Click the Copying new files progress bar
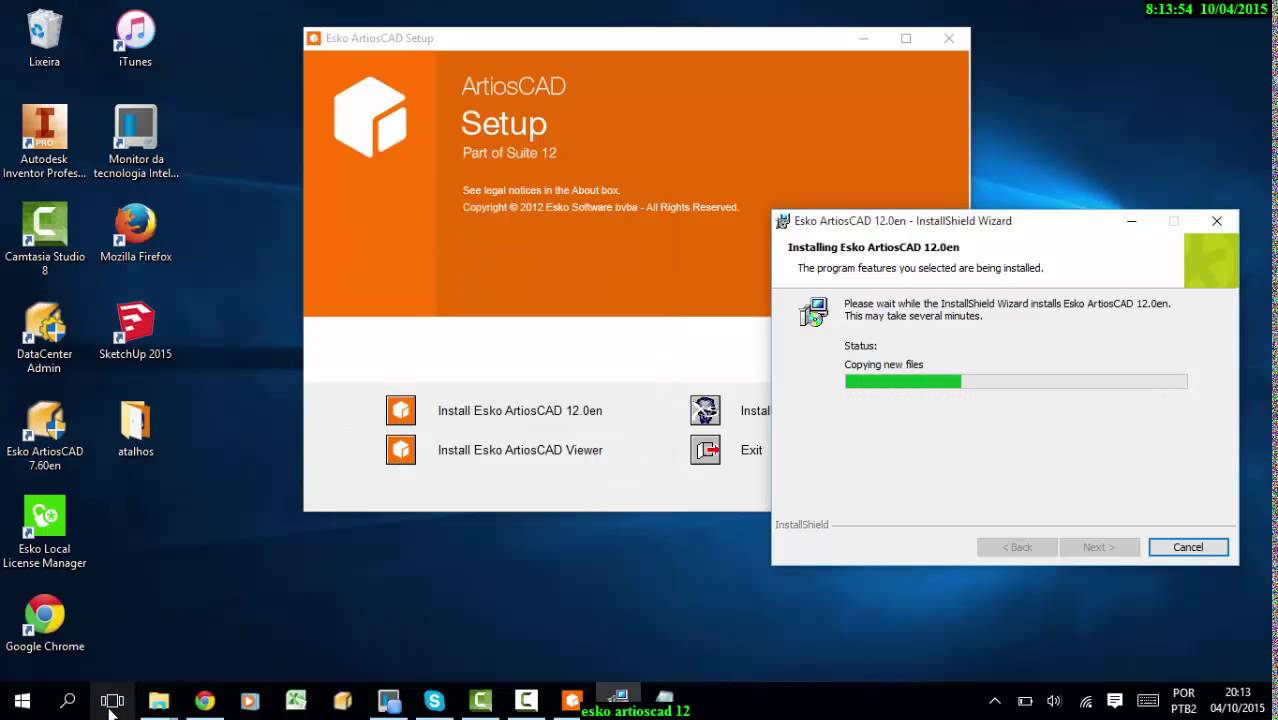 (x=1016, y=381)
